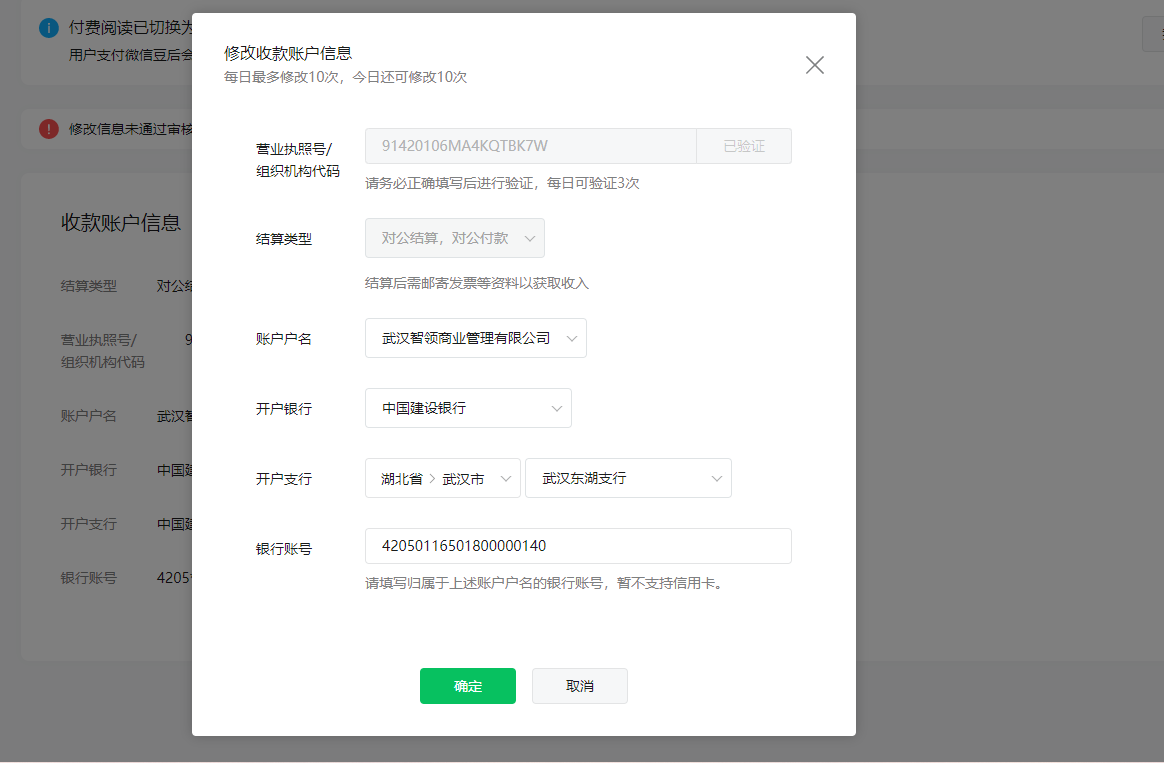
Task: Click the dialog title 修改收款账户信息
Action: (x=288, y=53)
